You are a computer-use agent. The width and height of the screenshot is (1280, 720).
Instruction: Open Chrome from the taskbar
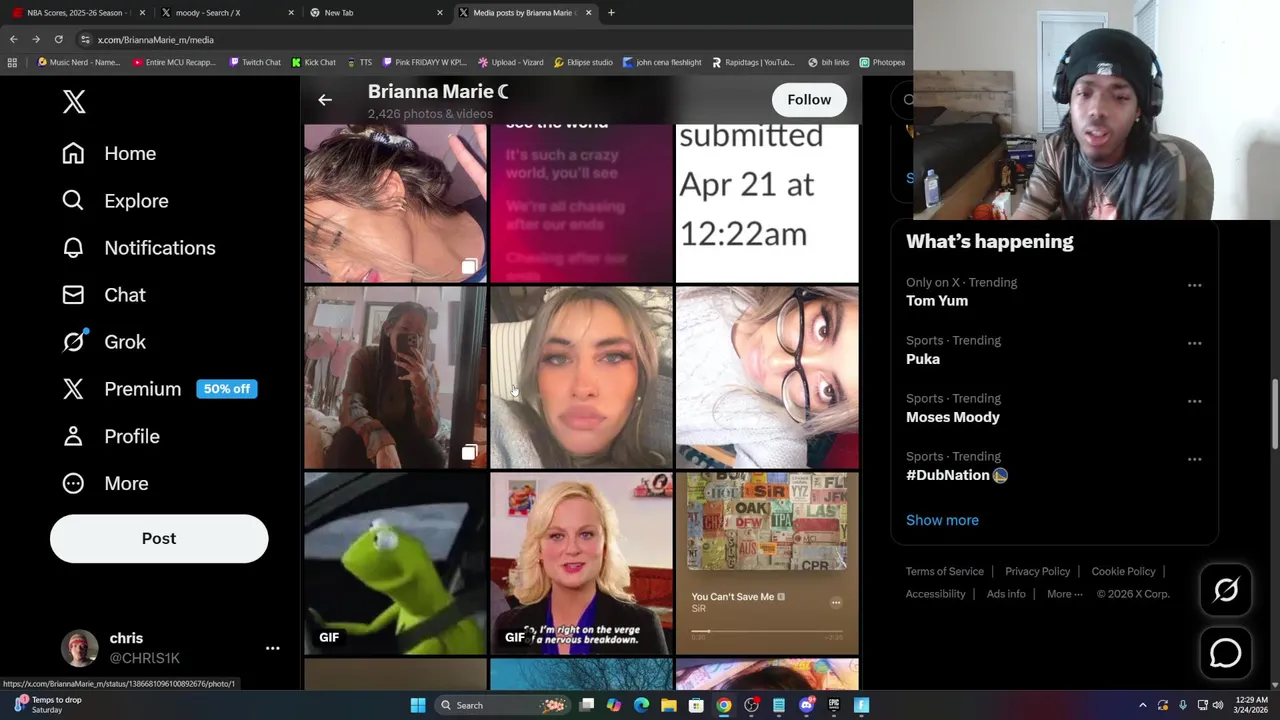(x=723, y=705)
